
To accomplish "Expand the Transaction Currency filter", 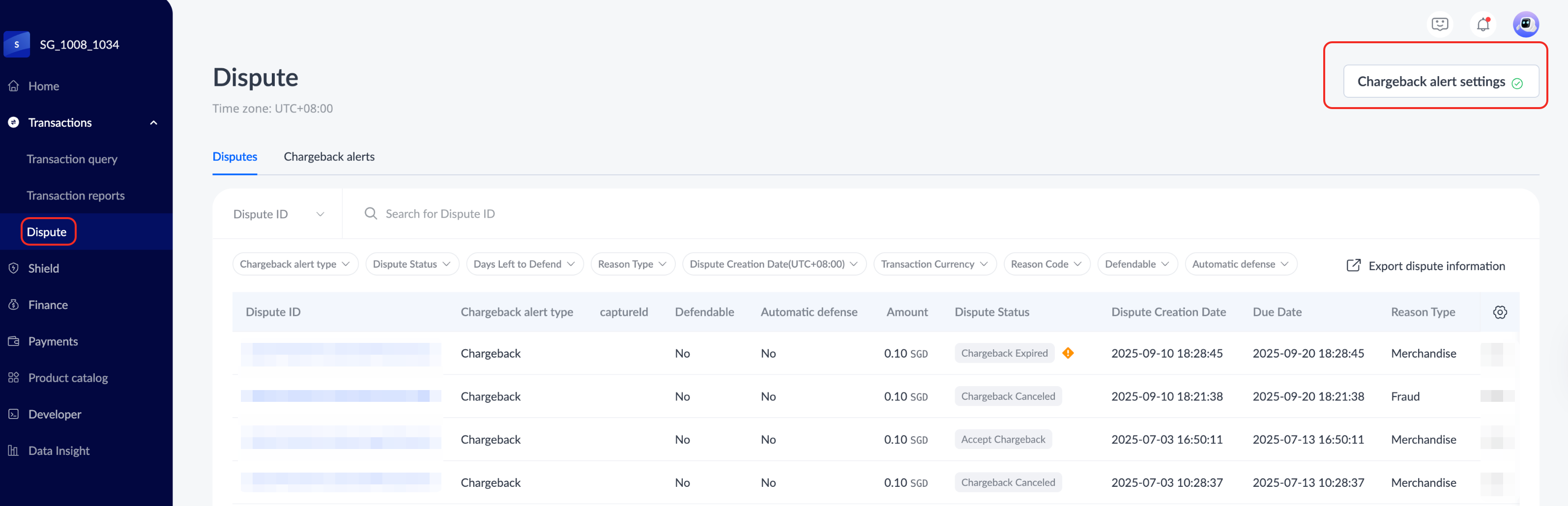I will coord(934,264).
